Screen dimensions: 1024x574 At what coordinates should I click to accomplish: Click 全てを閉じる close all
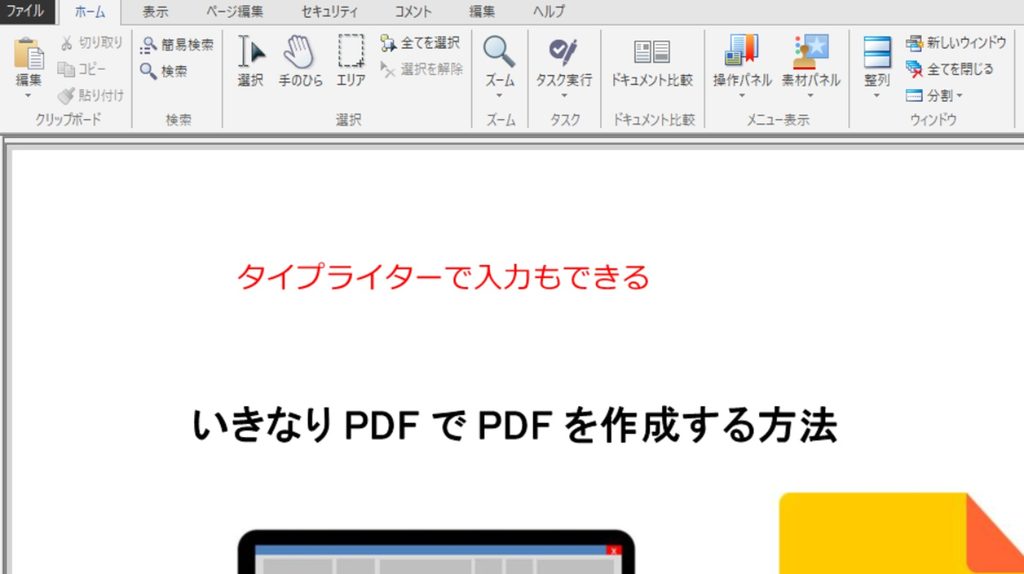click(x=950, y=69)
